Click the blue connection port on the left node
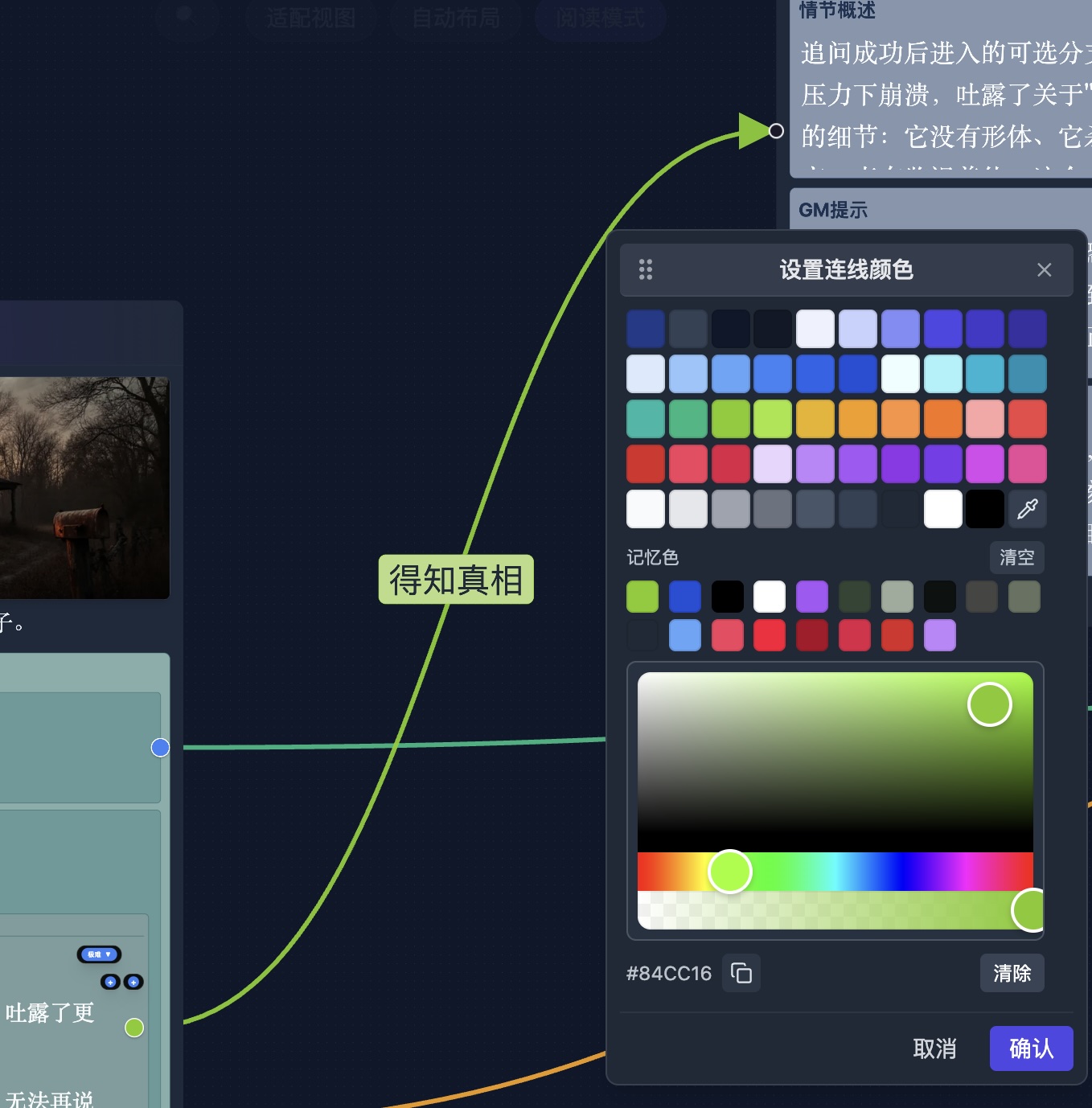The width and height of the screenshot is (1092, 1108). [159, 747]
